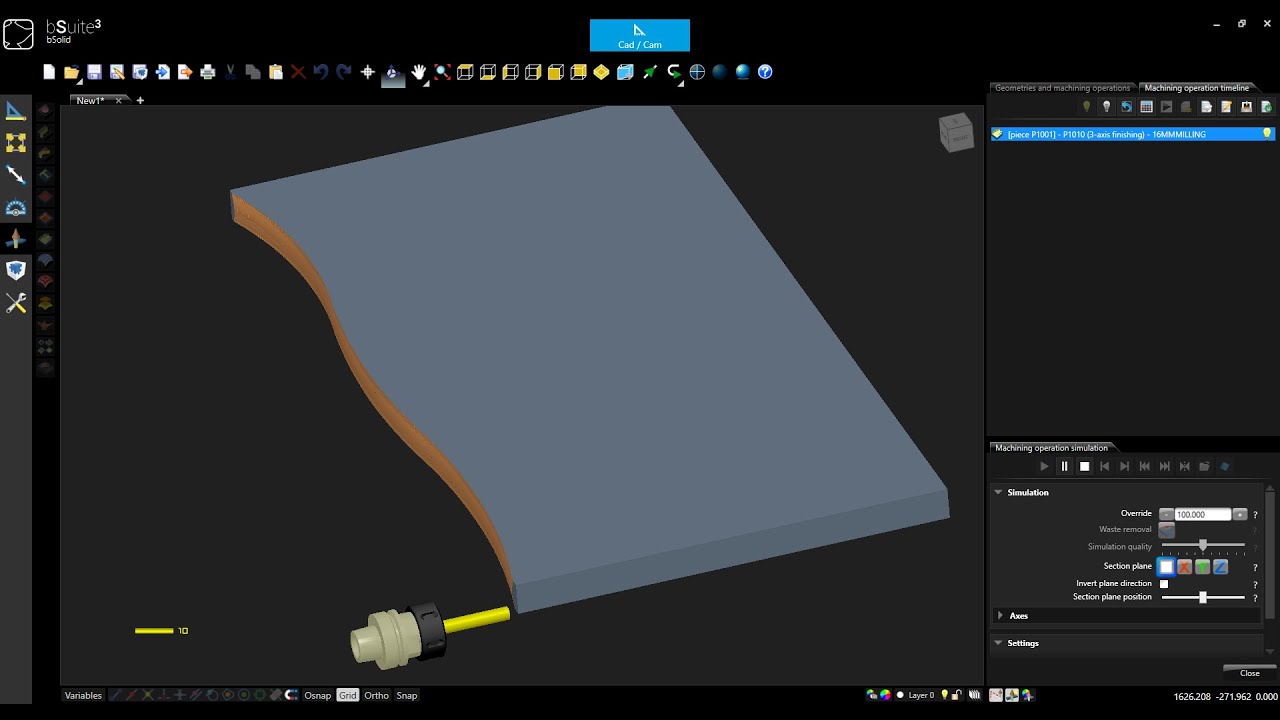This screenshot has width=1280, height=720.
Task: Delete selection with the red X icon
Action: pos(298,72)
